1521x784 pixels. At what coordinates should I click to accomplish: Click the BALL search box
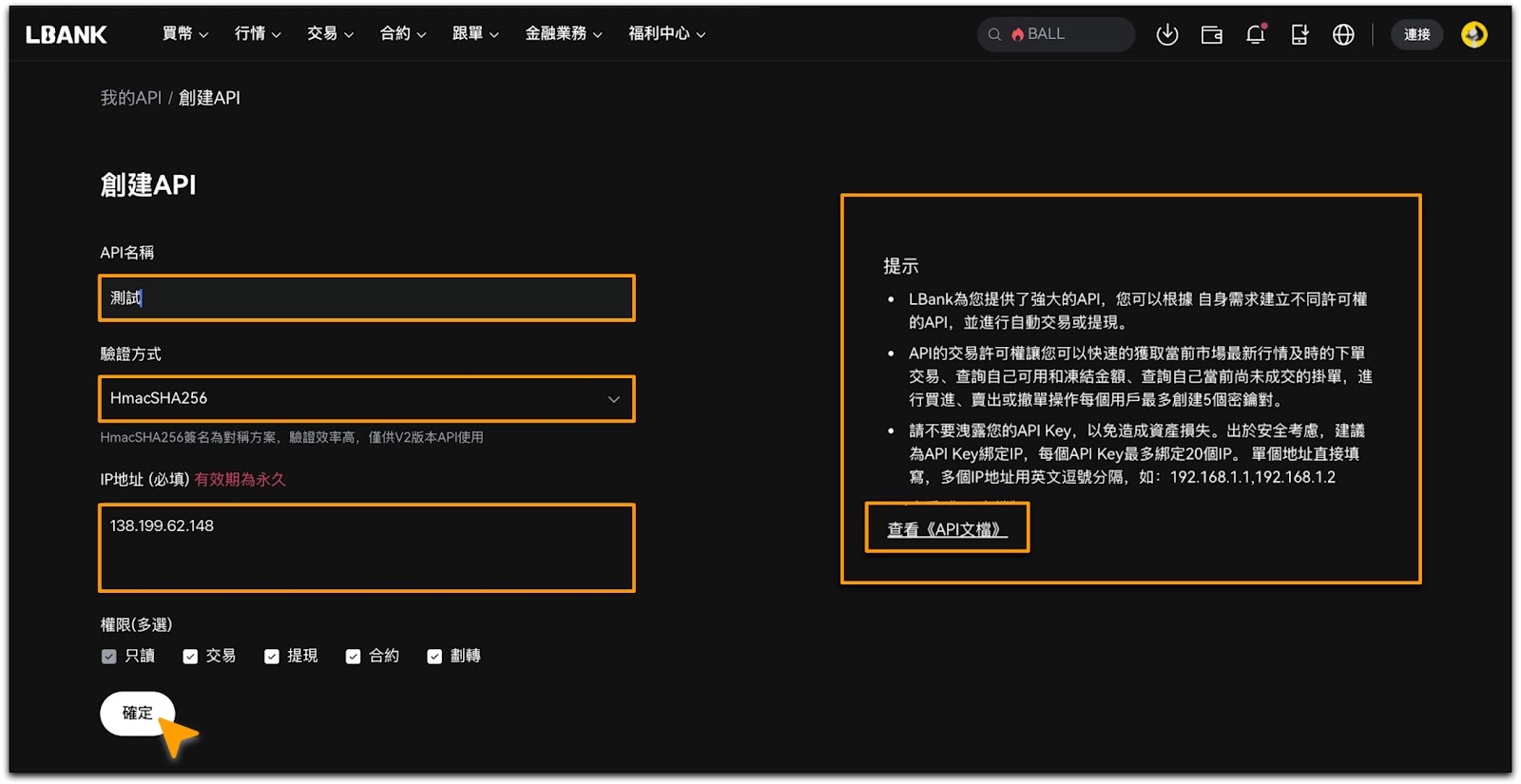coord(1055,34)
